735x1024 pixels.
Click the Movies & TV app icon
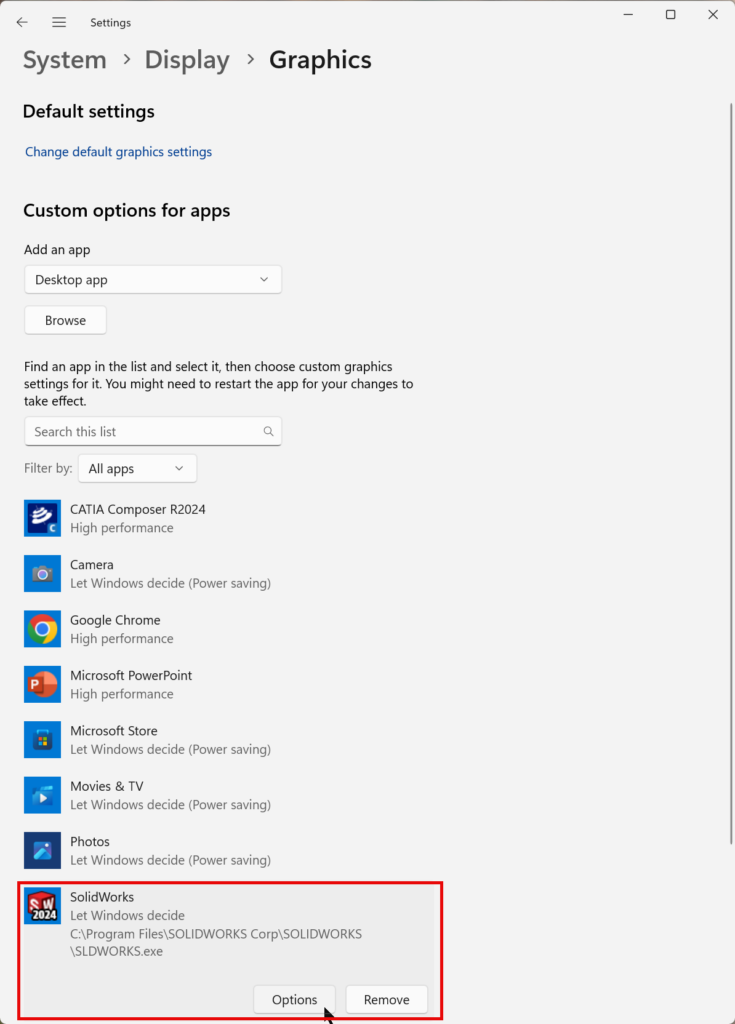(42, 795)
